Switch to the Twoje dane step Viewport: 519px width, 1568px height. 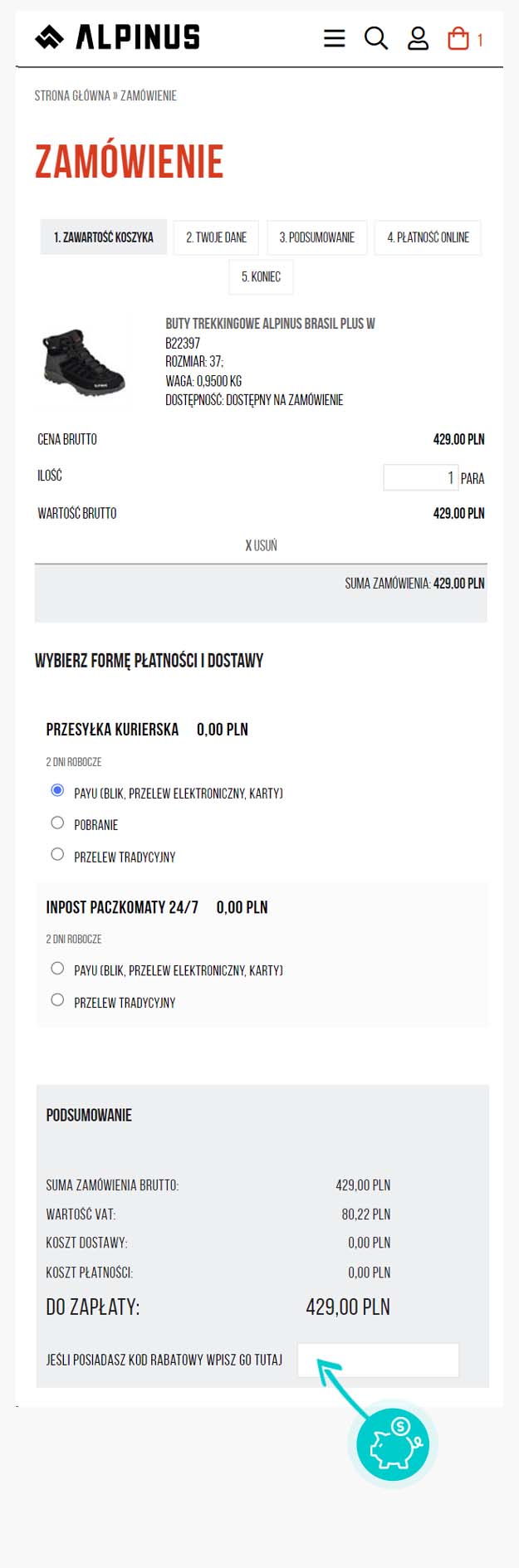pos(216,237)
